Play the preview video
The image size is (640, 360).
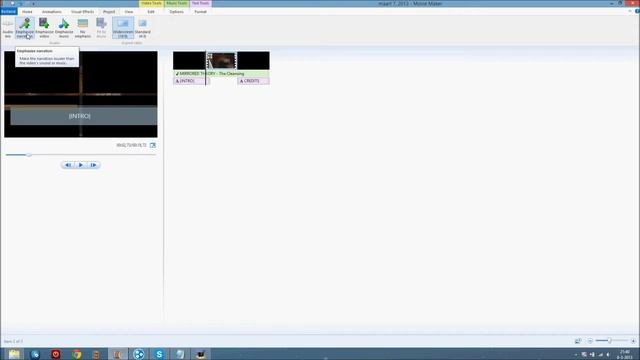(81, 165)
